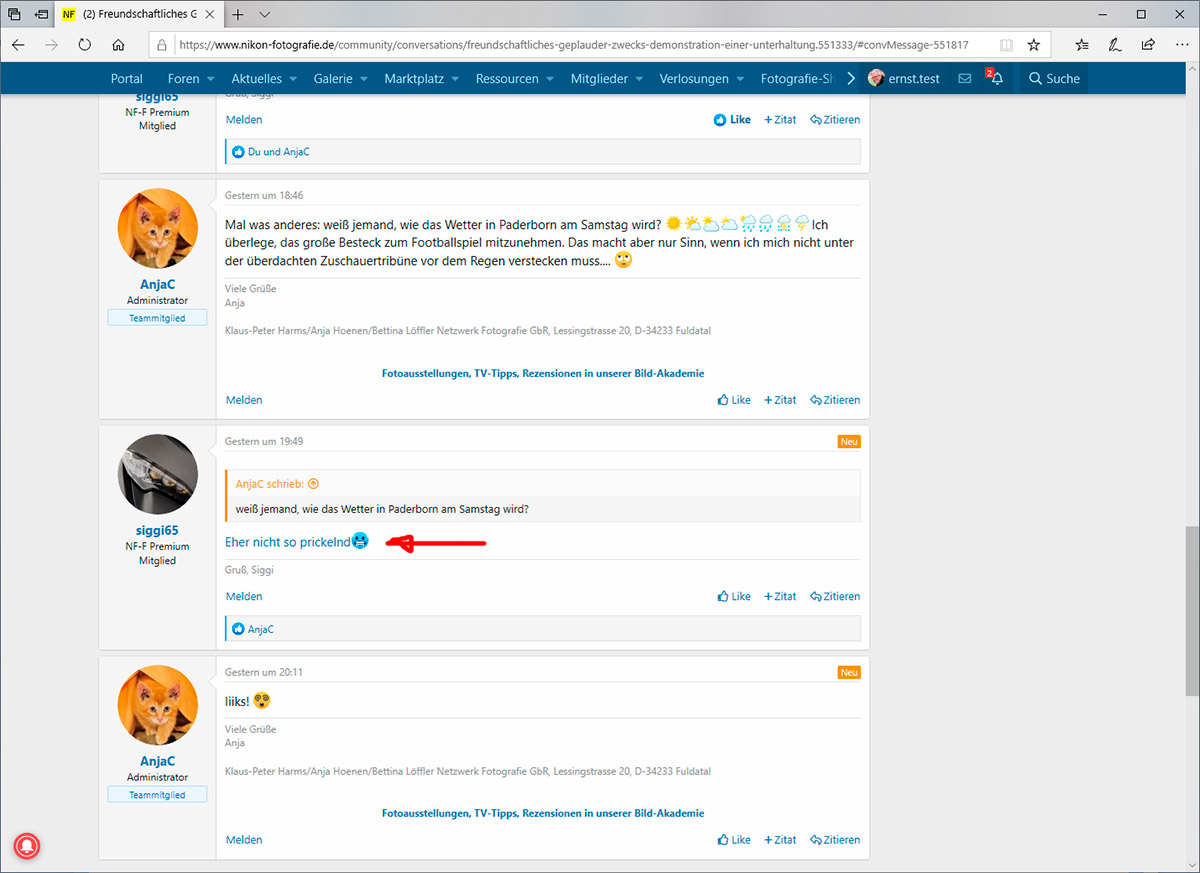Show more nav items with right chevron
1200x873 pixels.
point(851,79)
